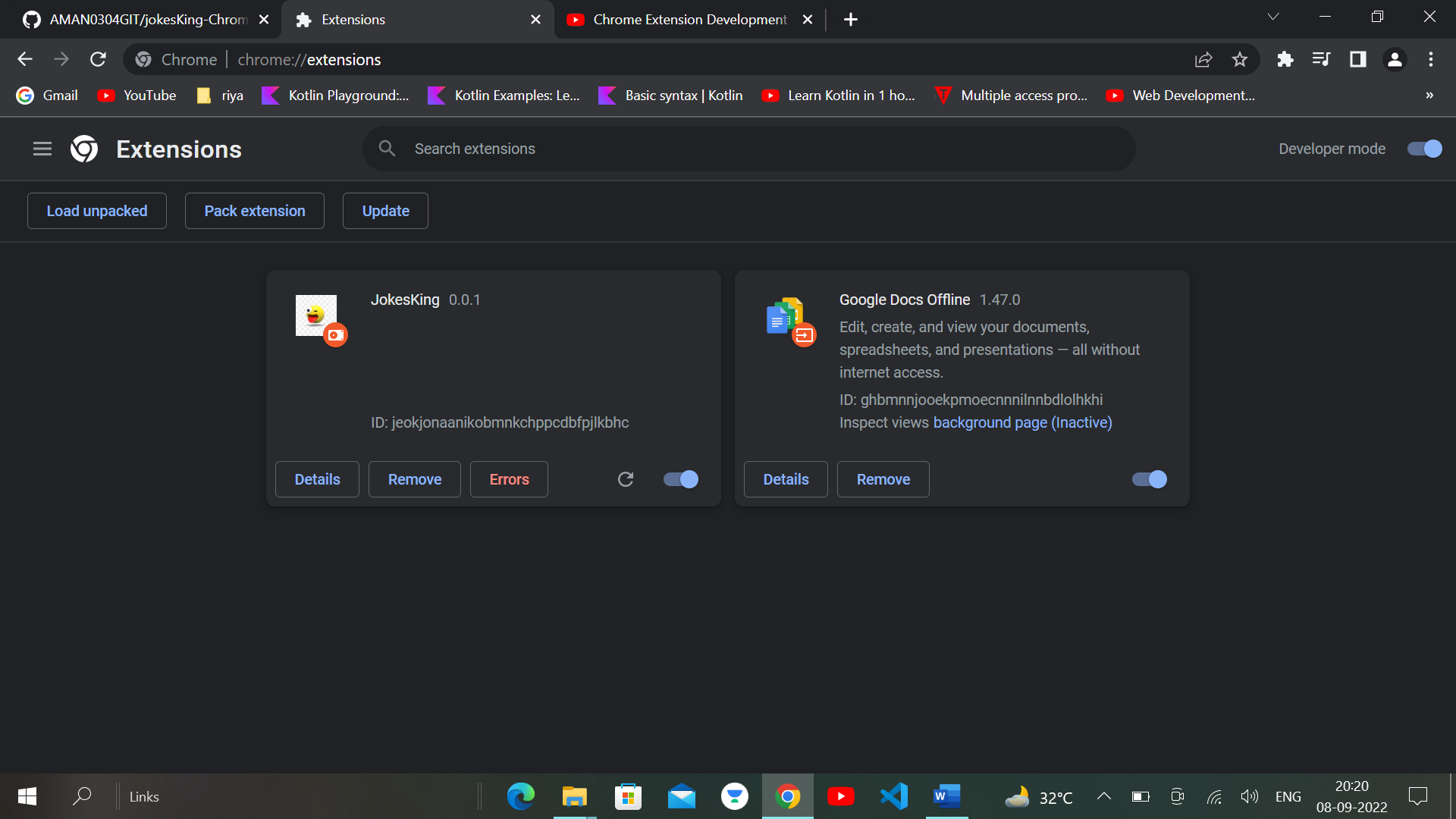The image size is (1456, 819).
Task: Open media controls icon in toolbar
Action: pos(1321,59)
